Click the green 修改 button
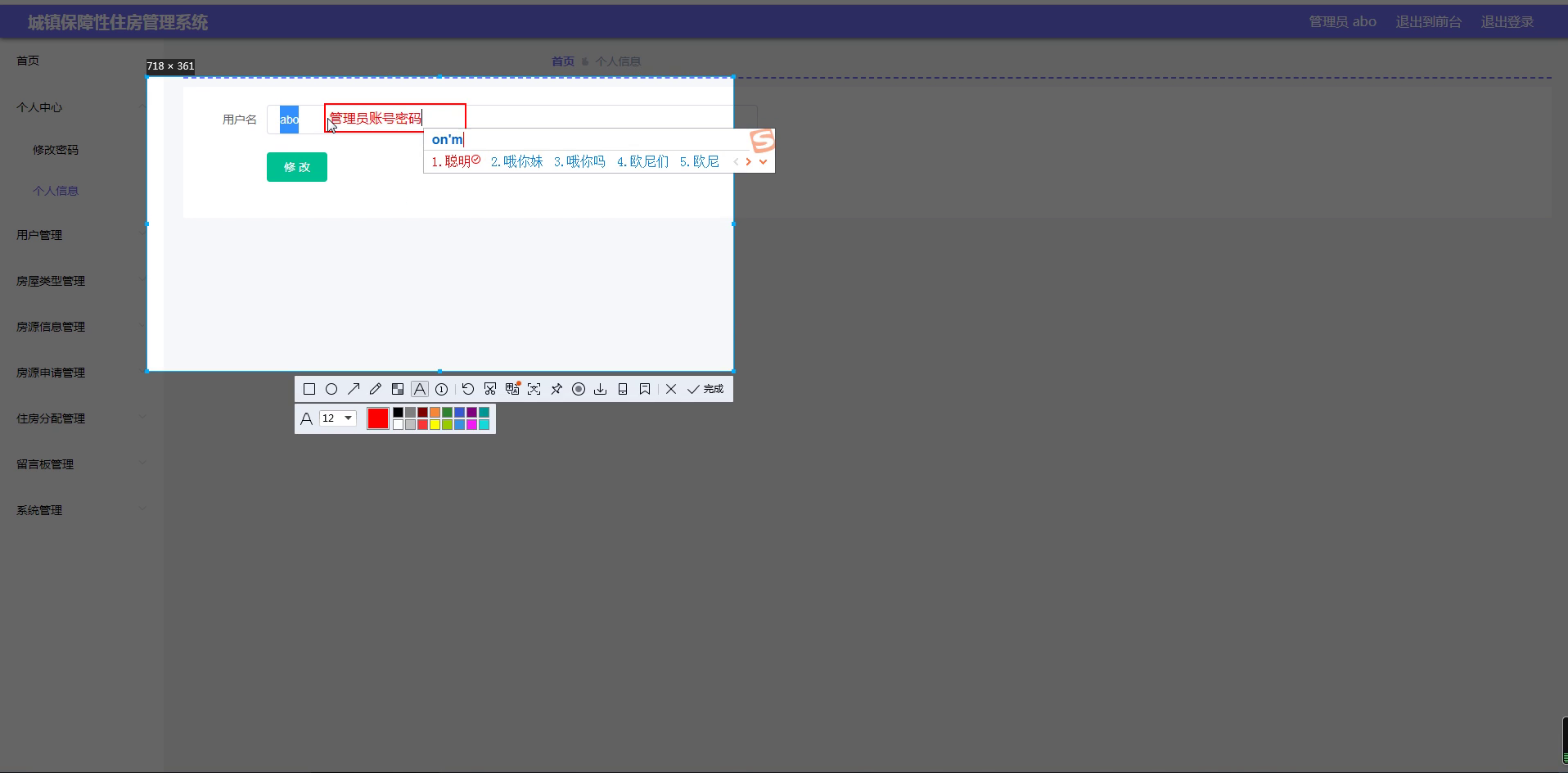This screenshot has width=1568, height=773. [x=297, y=167]
